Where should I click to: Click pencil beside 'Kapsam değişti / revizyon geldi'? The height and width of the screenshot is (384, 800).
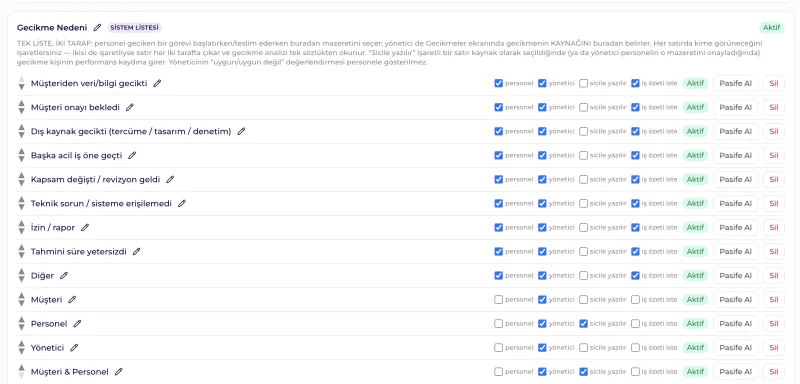[170, 179]
